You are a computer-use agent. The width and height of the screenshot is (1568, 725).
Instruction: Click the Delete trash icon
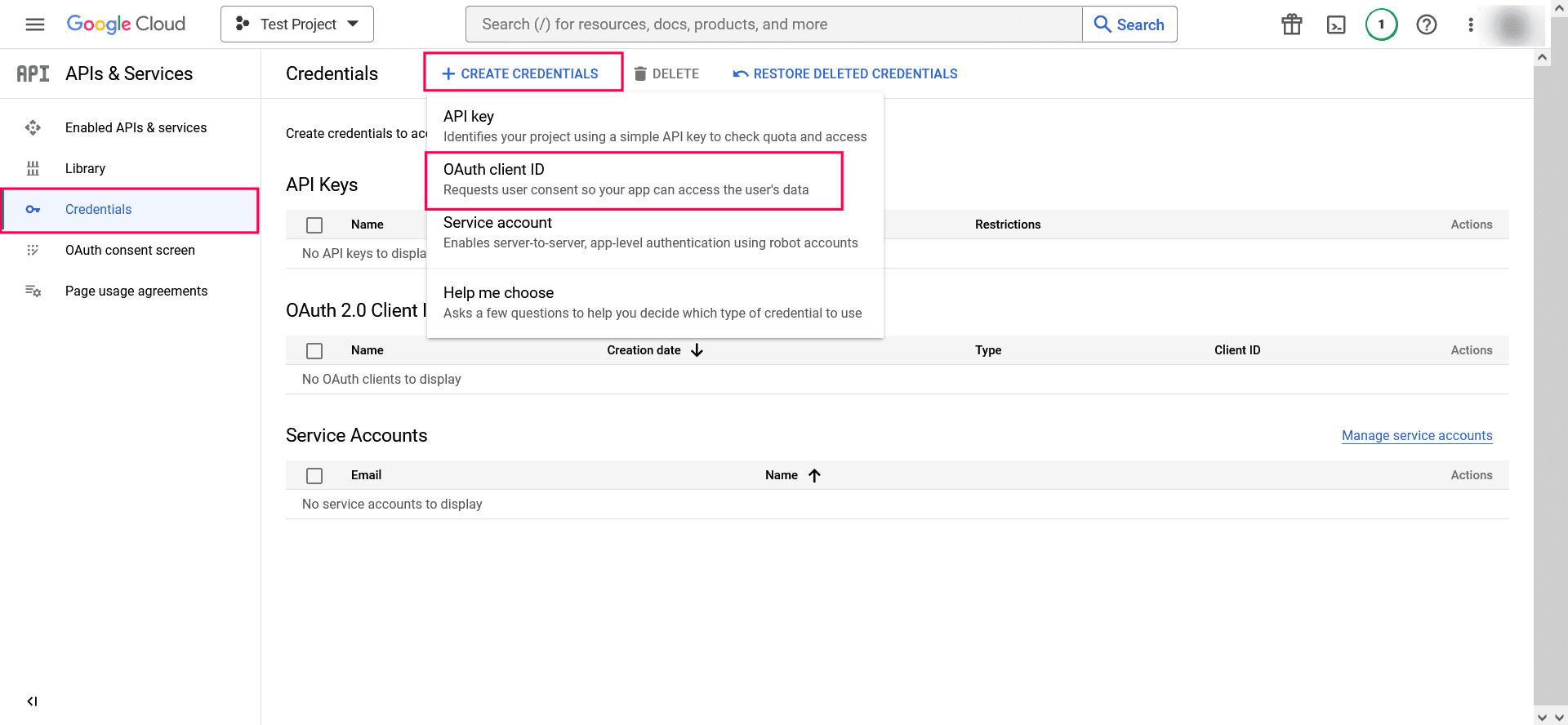coord(640,73)
